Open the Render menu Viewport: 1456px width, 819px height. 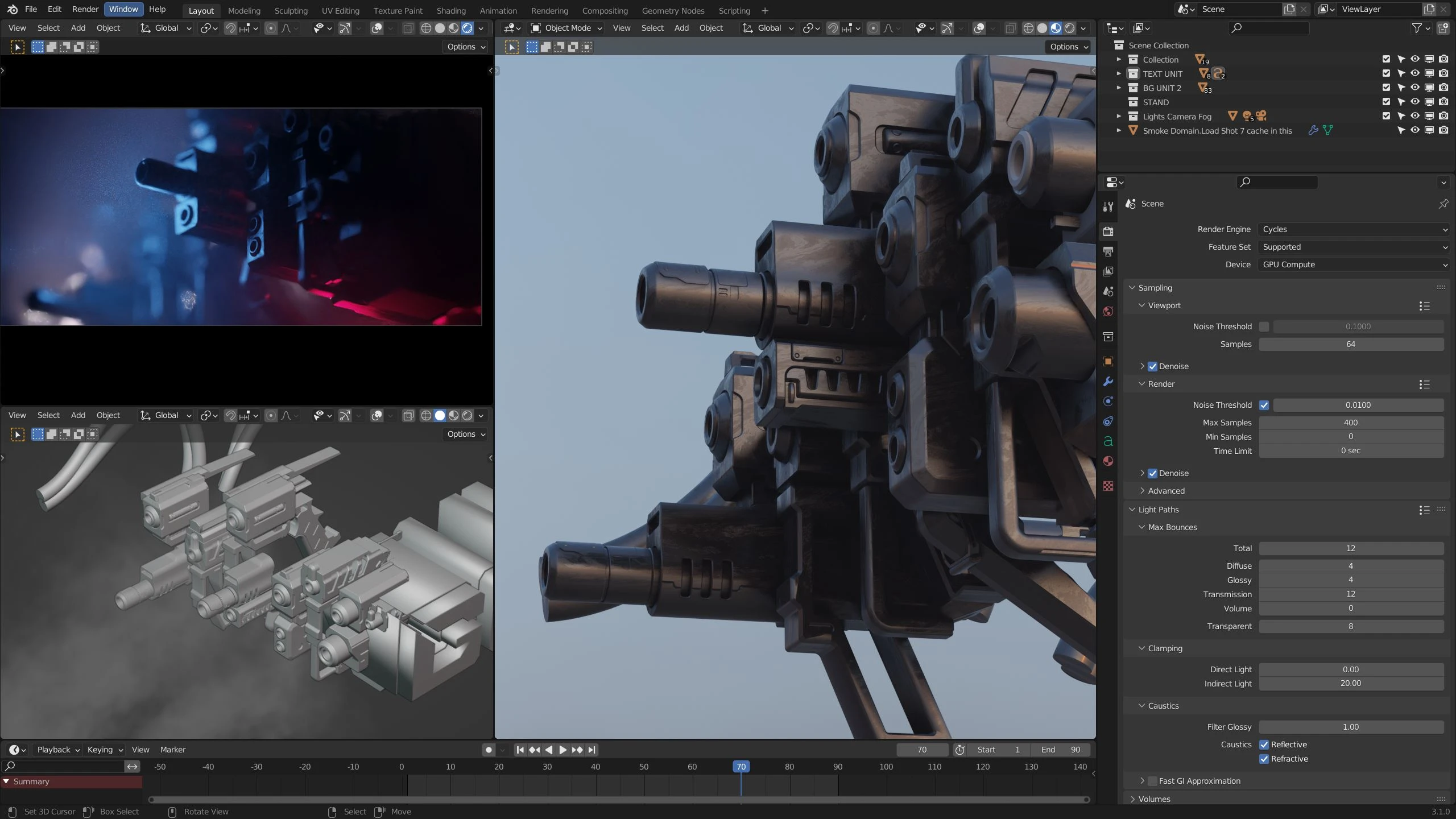click(85, 9)
